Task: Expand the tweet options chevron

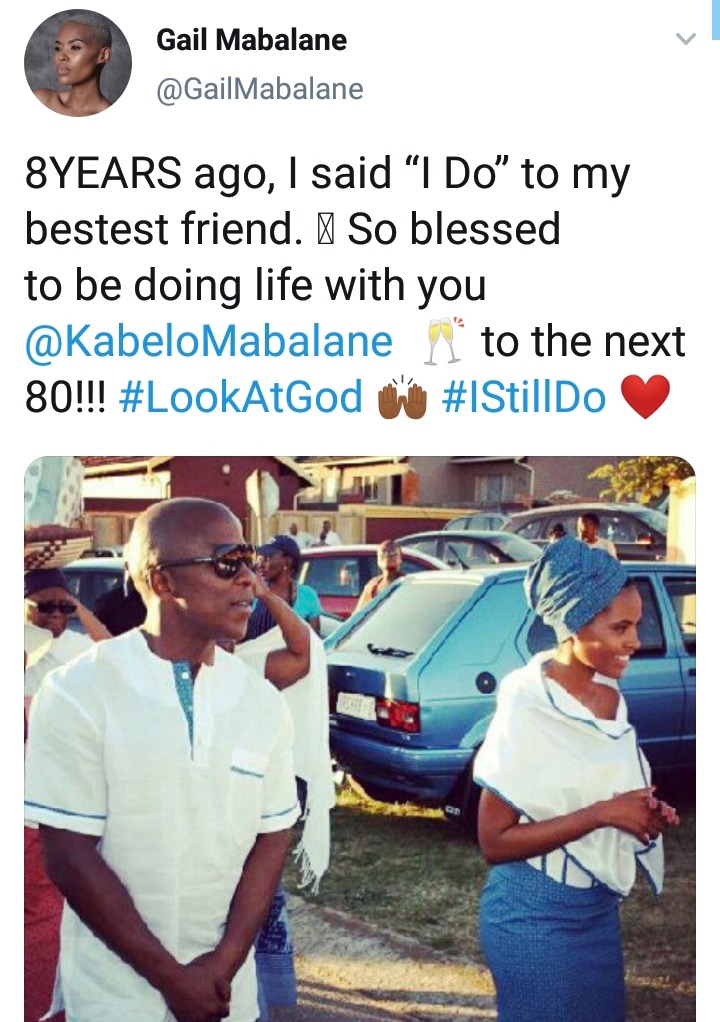Action: click(x=685, y=39)
